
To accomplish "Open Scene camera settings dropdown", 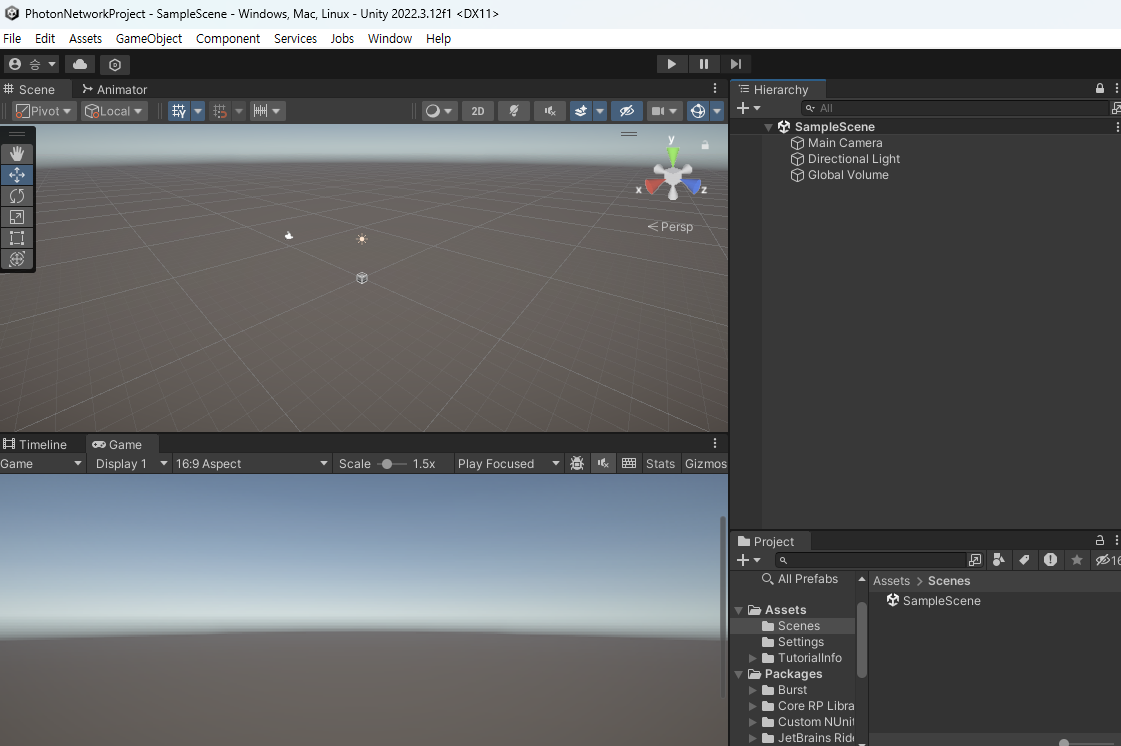I will 664,111.
